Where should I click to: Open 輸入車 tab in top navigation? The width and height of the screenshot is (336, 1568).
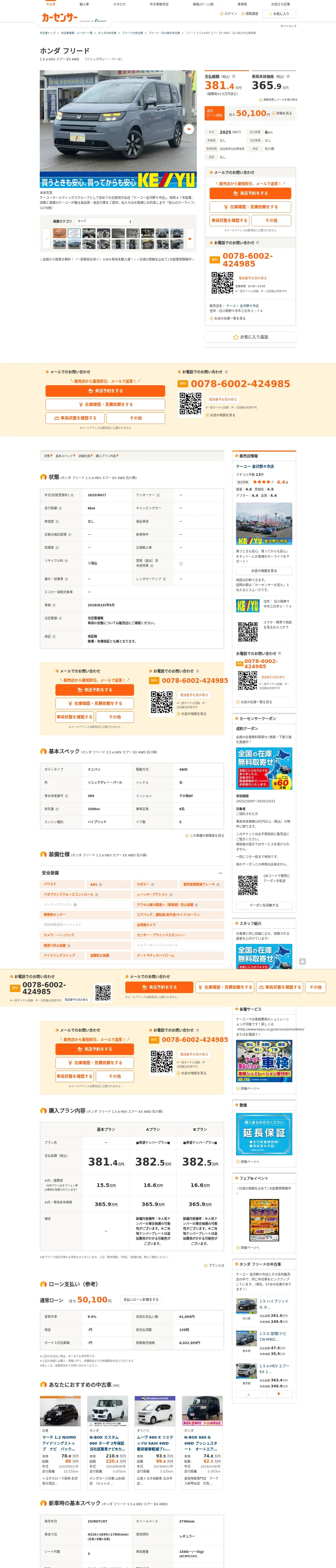pos(84,4)
